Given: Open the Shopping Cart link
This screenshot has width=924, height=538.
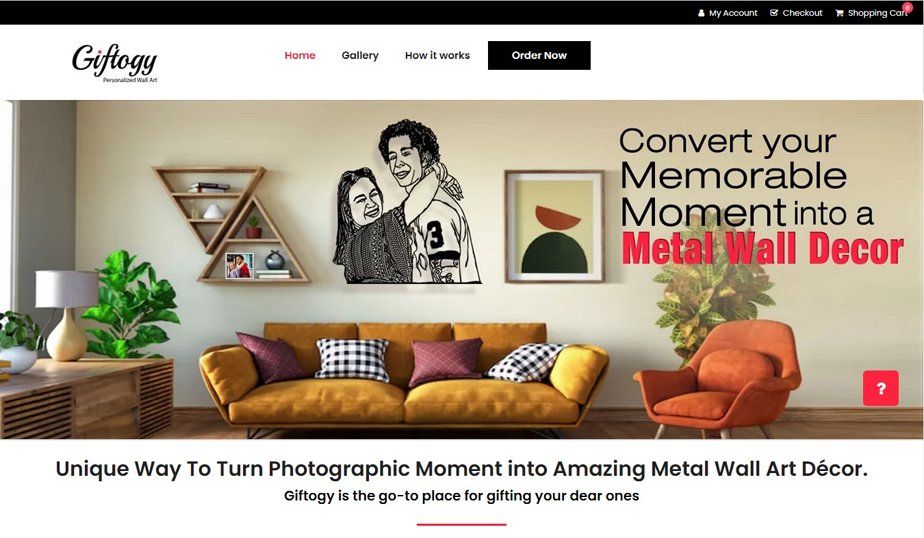Looking at the screenshot, I should point(877,13).
